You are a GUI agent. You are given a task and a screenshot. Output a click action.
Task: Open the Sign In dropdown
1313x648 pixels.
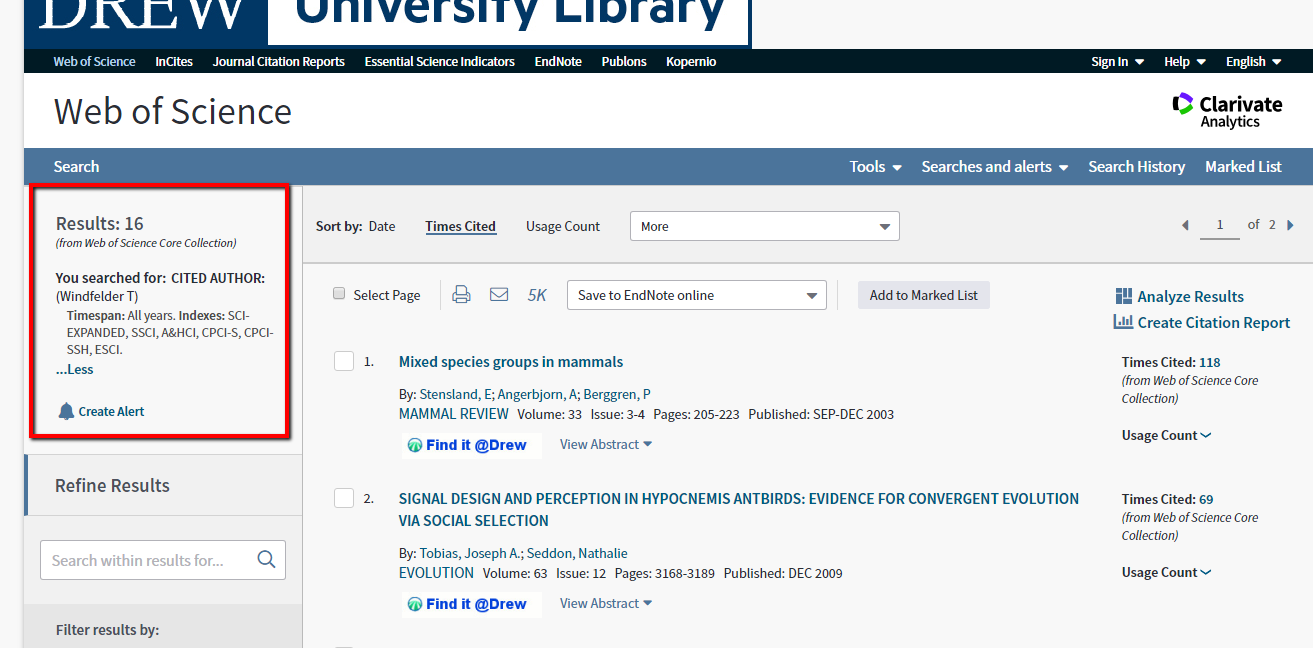pos(1118,61)
